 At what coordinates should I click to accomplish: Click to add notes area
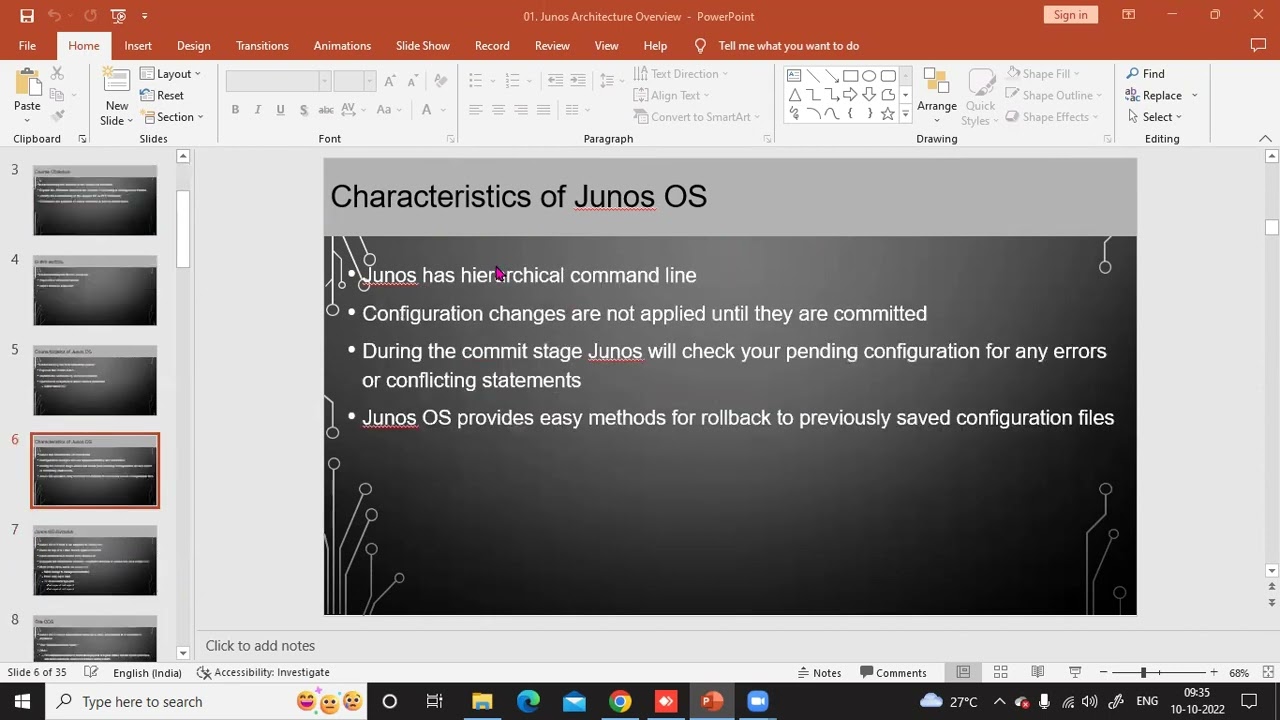(x=260, y=646)
